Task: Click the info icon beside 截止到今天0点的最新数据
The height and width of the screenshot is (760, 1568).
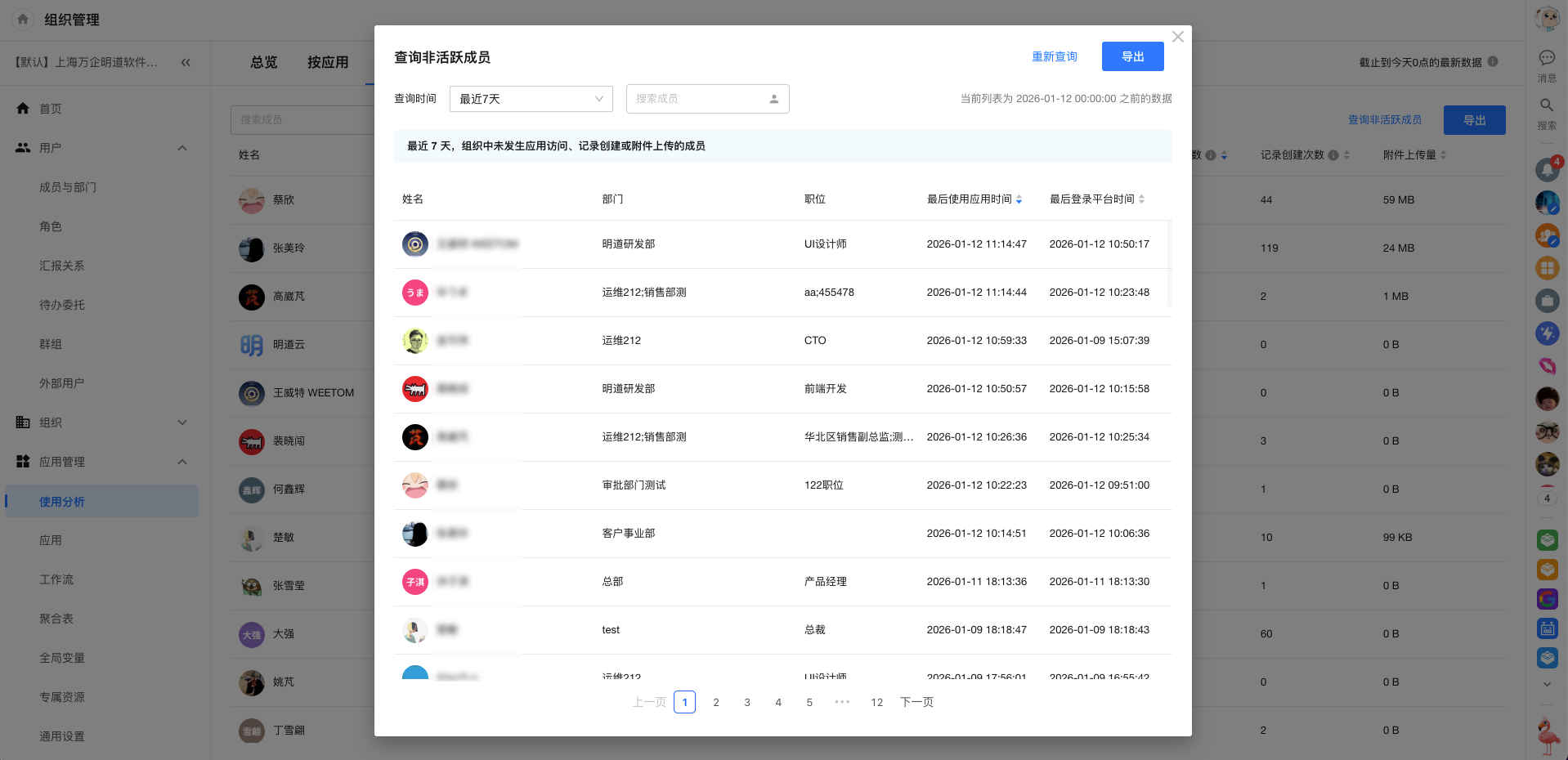Action: [x=1493, y=61]
